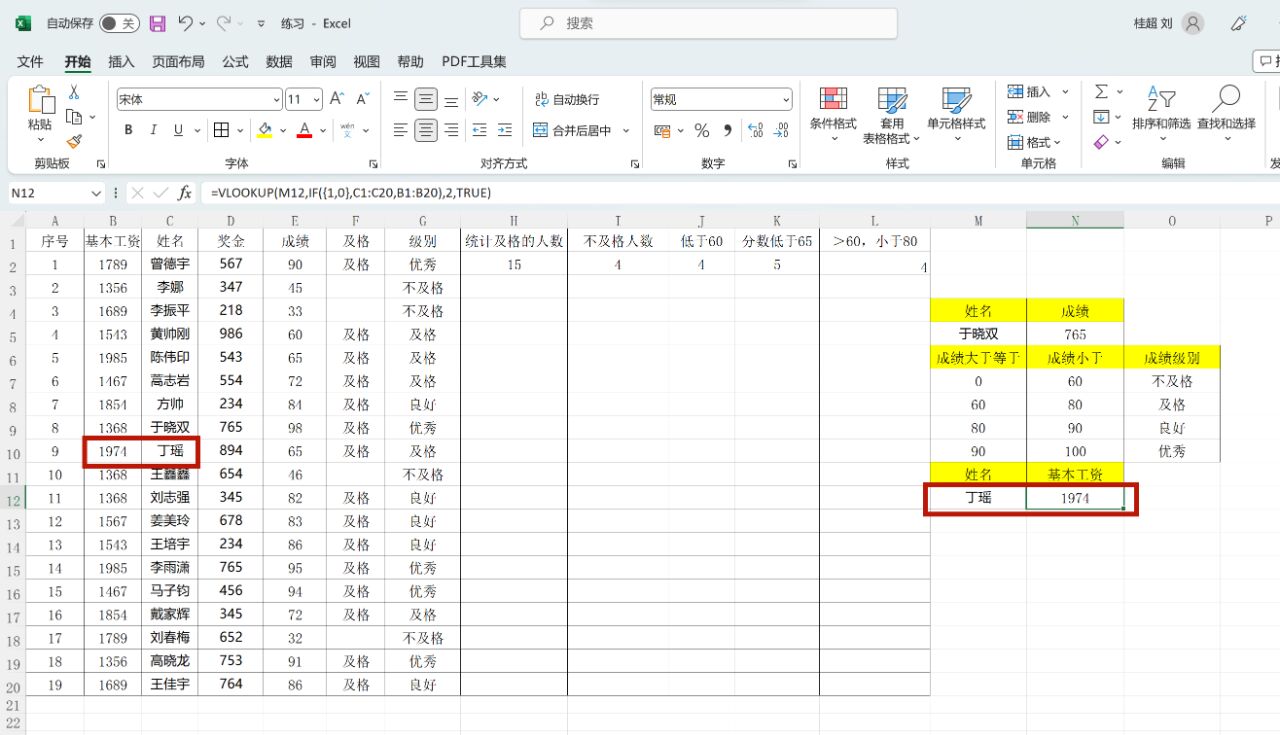Click the Clear eraser icon
1280x735 pixels.
coord(1101,143)
